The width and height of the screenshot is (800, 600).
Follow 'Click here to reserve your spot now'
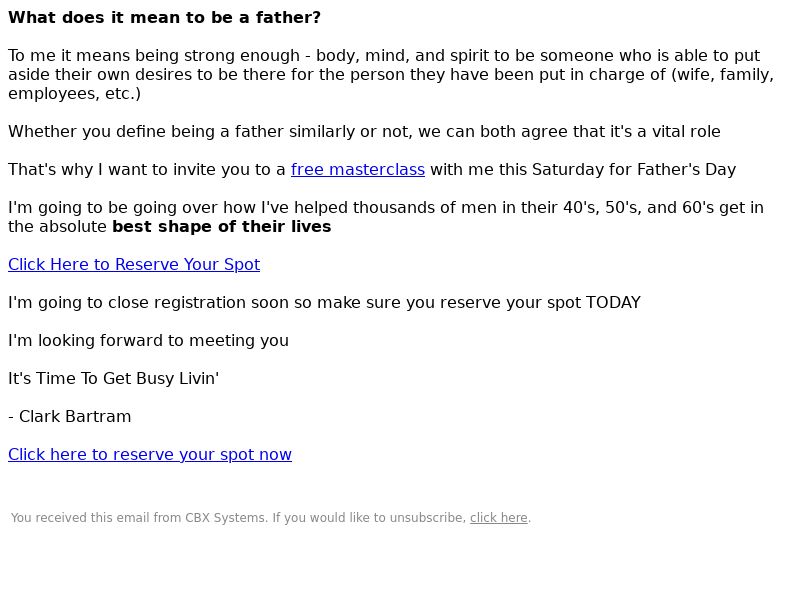point(150,454)
